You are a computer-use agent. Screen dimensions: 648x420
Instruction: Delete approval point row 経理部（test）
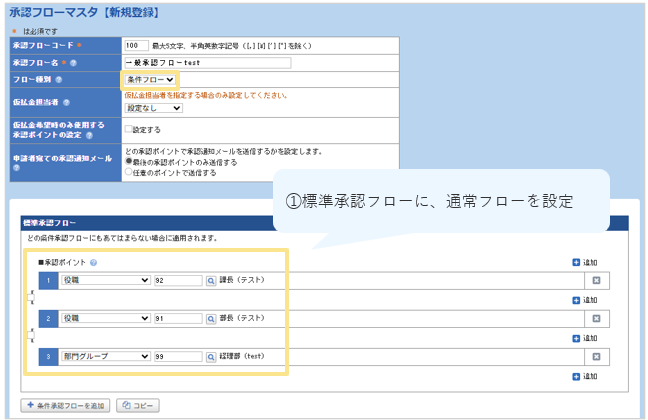tap(596, 357)
